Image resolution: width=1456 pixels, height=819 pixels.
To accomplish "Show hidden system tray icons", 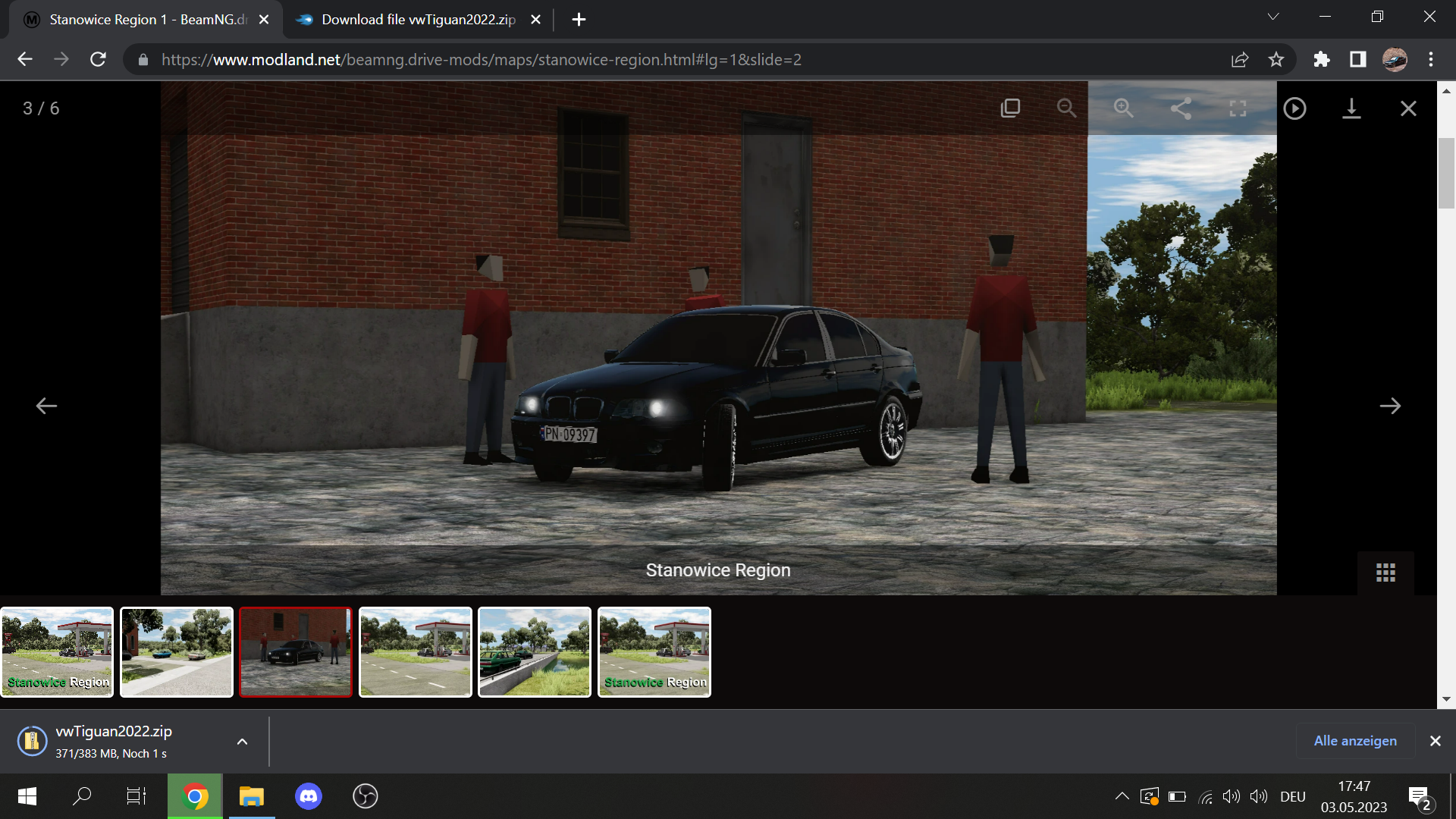I will click(1122, 796).
